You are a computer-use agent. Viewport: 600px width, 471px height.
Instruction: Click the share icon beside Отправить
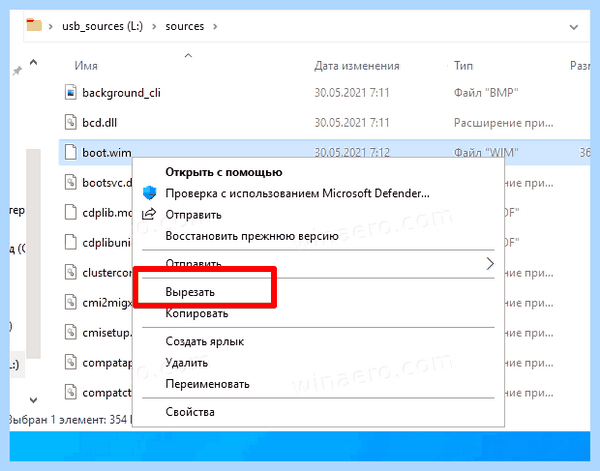(x=149, y=214)
